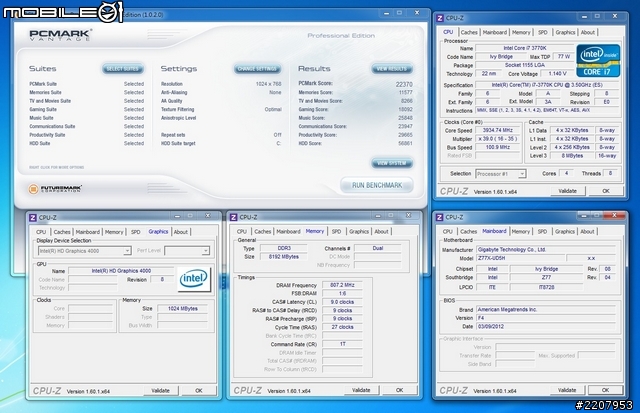
Task: Click OK in the CPU window
Action: tap(606, 191)
